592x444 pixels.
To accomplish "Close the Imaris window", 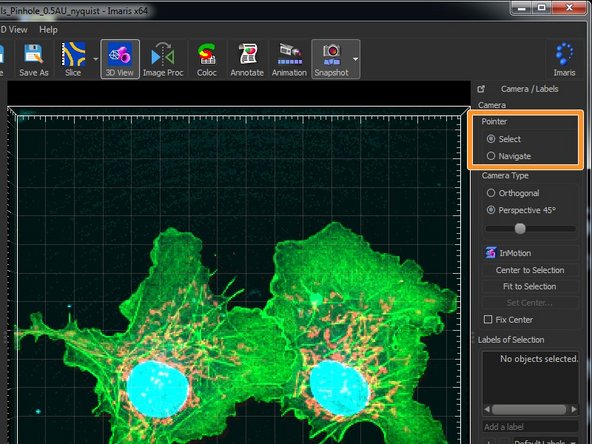I will (569, 8).
